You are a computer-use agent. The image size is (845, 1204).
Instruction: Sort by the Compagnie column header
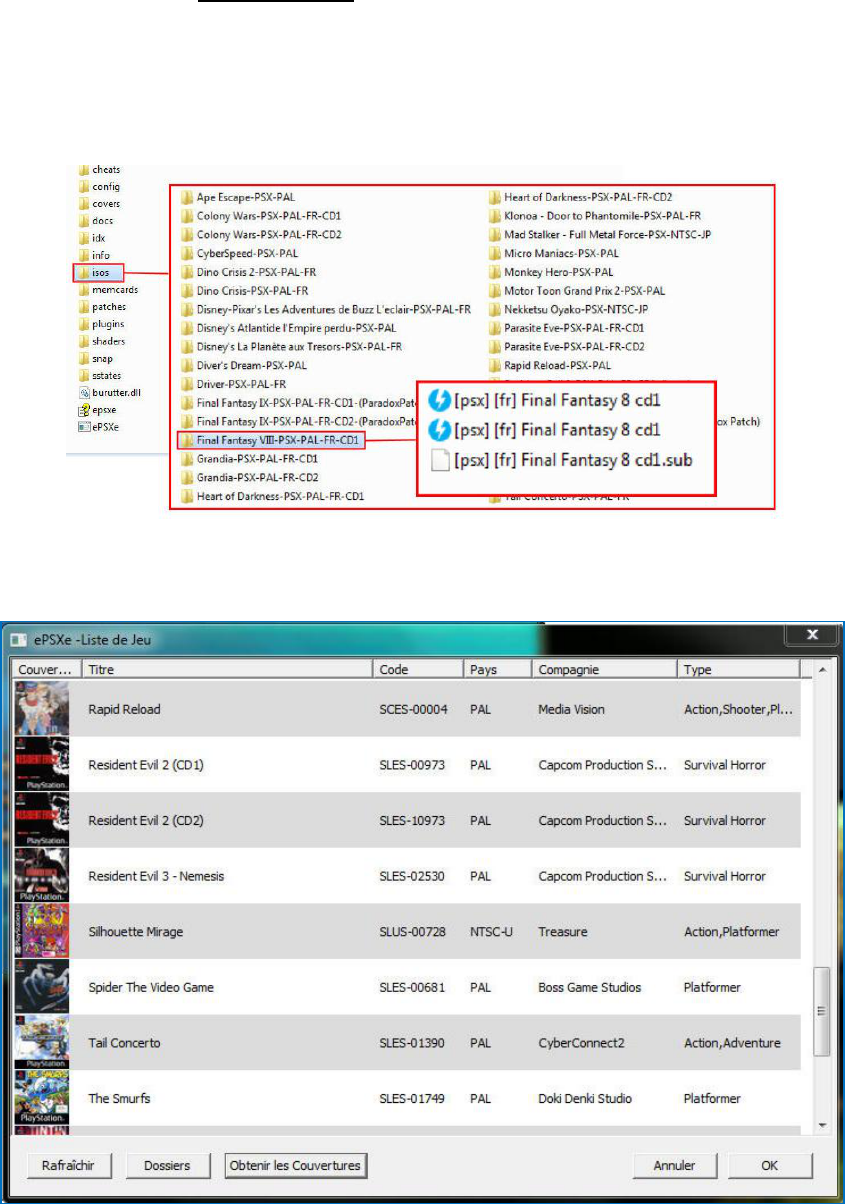pos(603,670)
